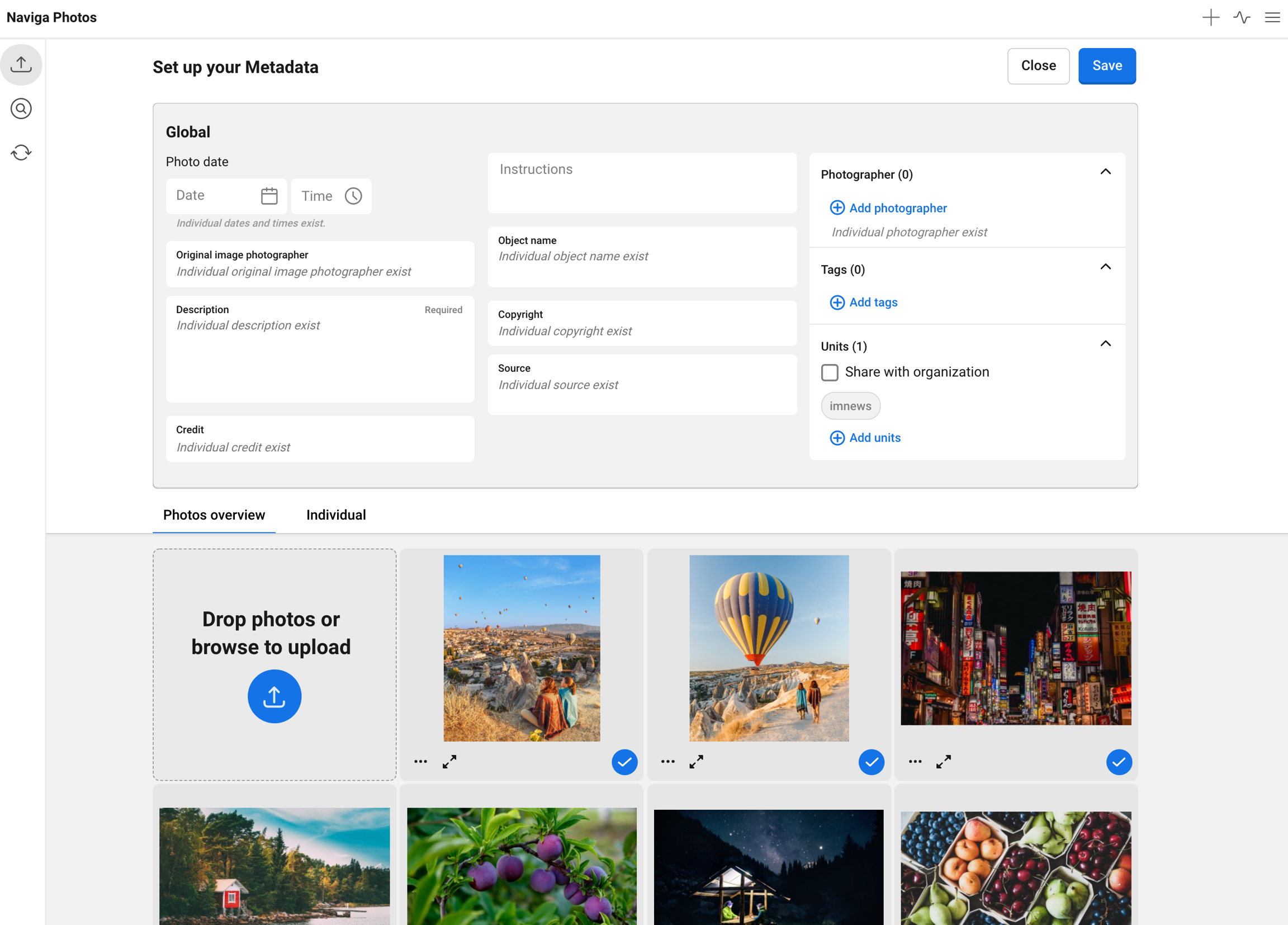The image size is (1288, 925).
Task: Deselect the Tokyo night street photo checkmark
Action: pyautogui.click(x=1119, y=762)
